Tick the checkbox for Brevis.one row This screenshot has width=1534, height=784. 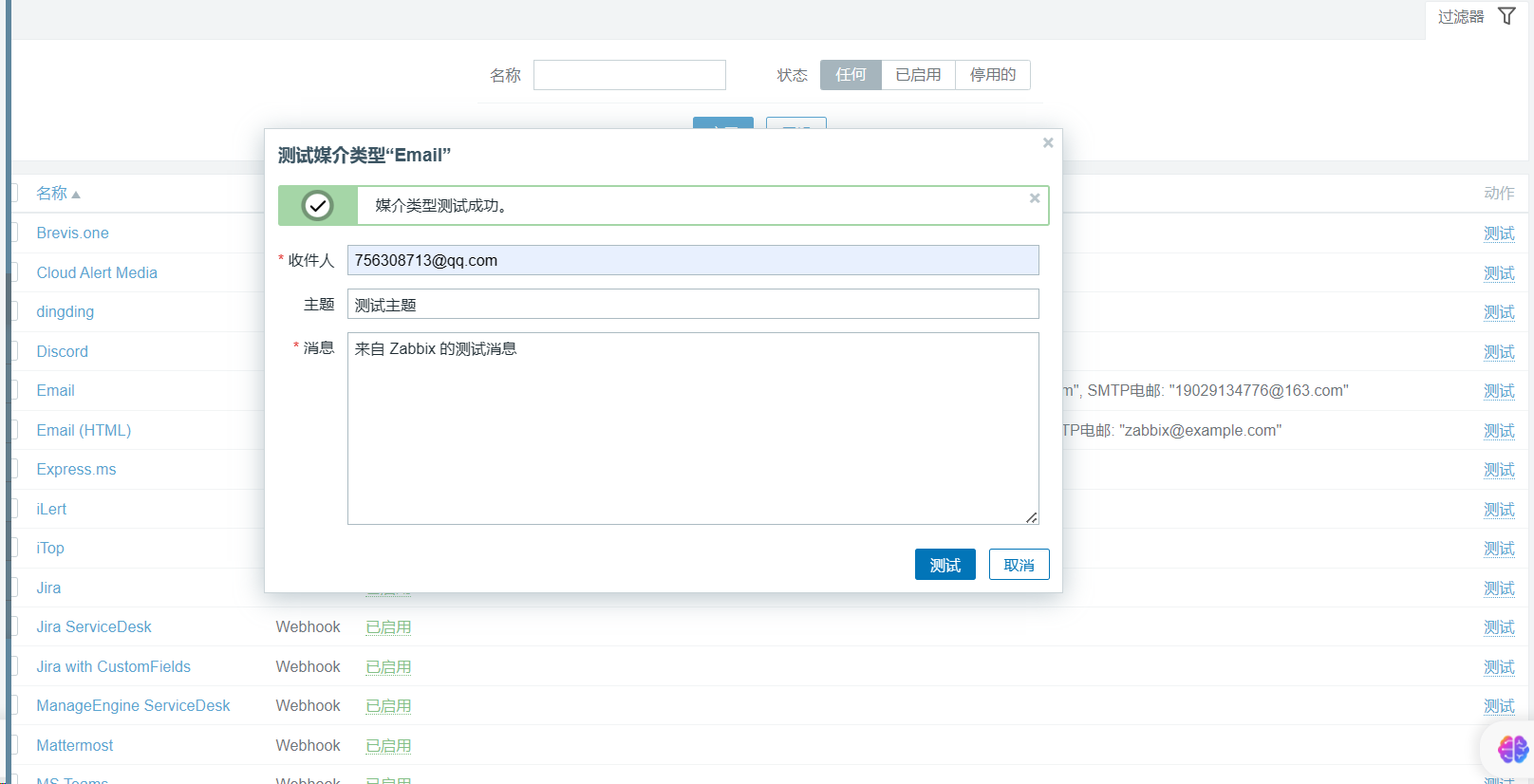point(14,233)
